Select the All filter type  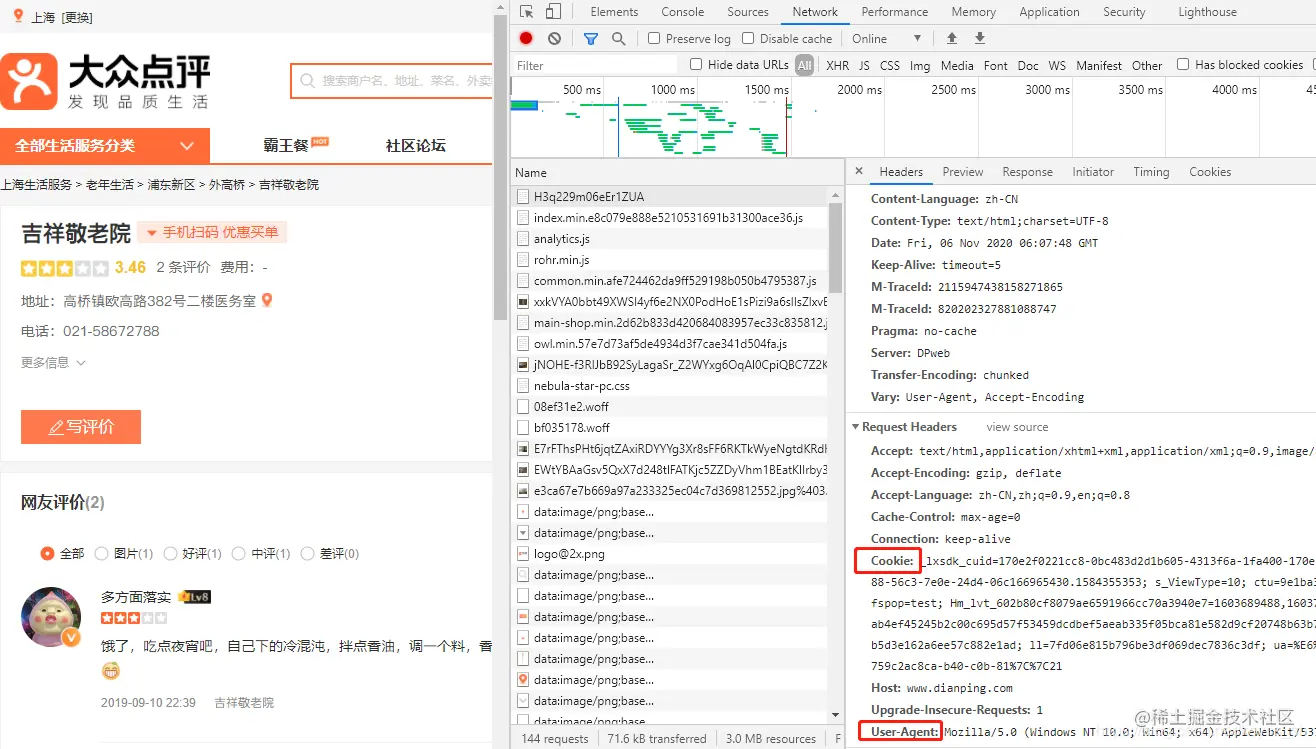pyautogui.click(x=805, y=65)
